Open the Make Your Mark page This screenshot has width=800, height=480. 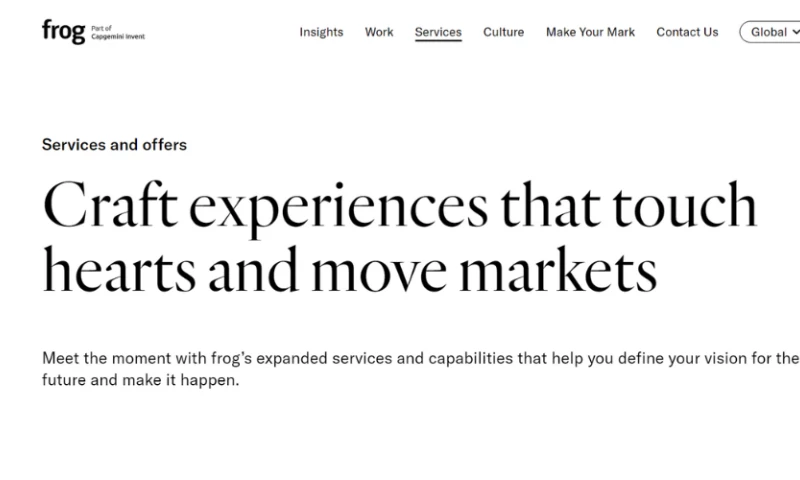pyautogui.click(x=590, y=32)
